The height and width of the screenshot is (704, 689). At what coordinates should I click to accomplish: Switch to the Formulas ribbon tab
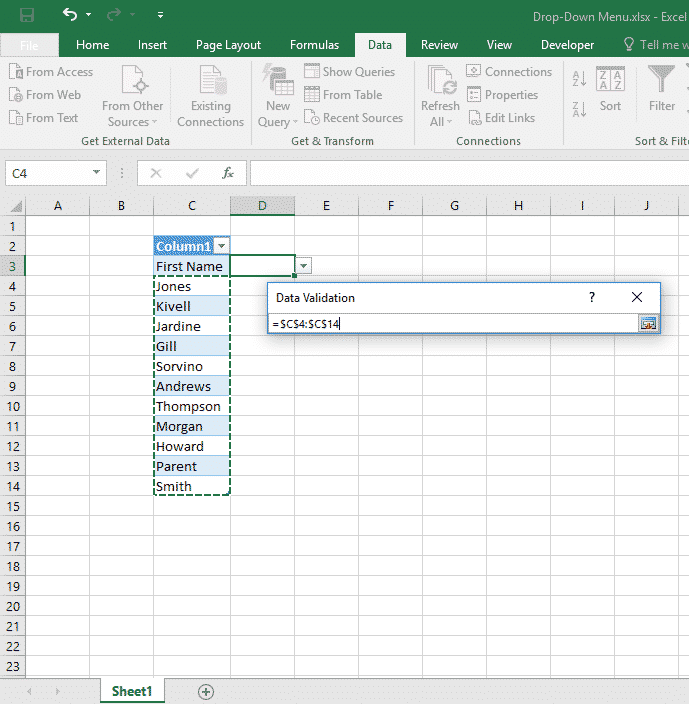tap(314, 45)
